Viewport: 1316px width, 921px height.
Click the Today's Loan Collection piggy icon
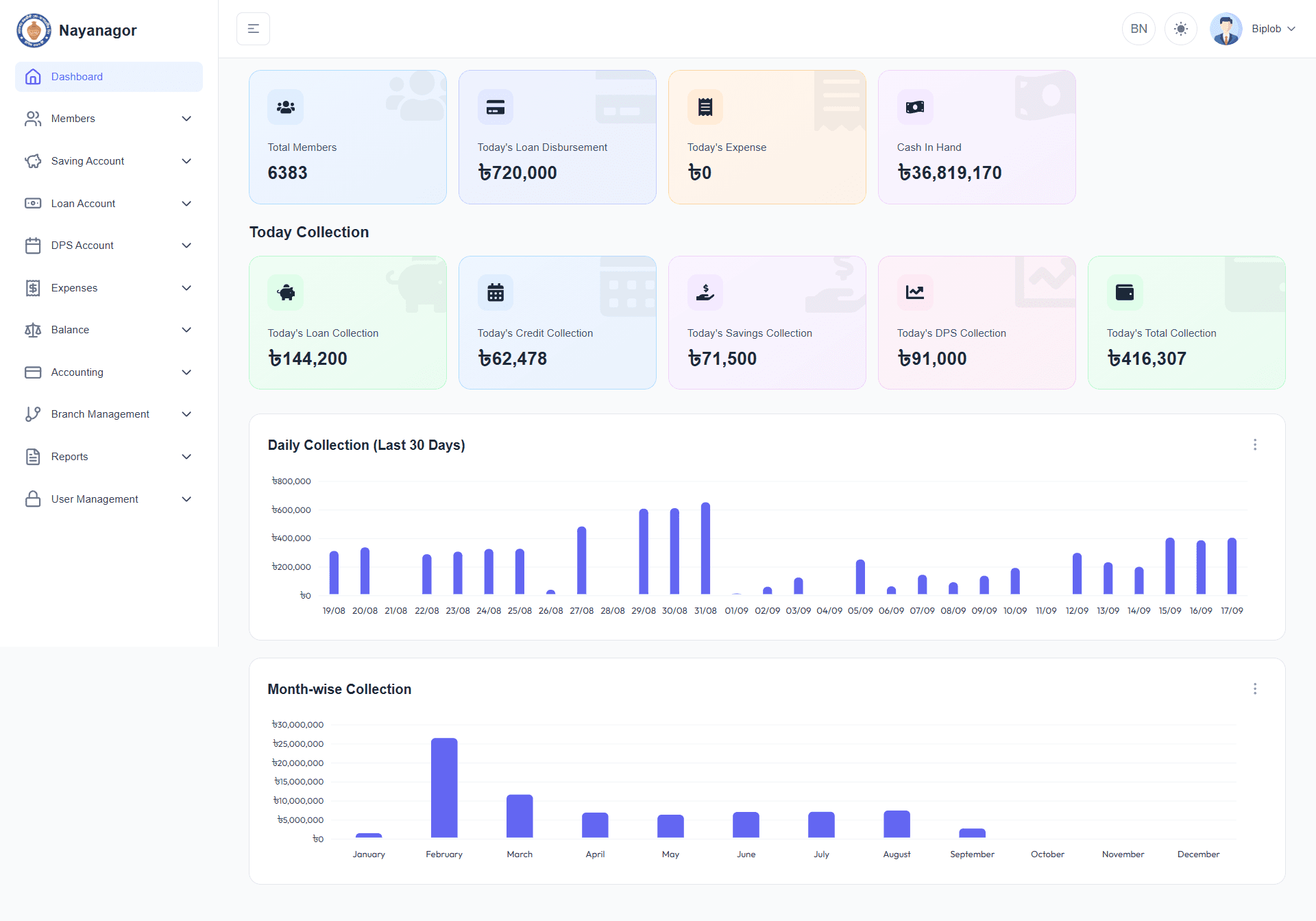pos(286,293)
